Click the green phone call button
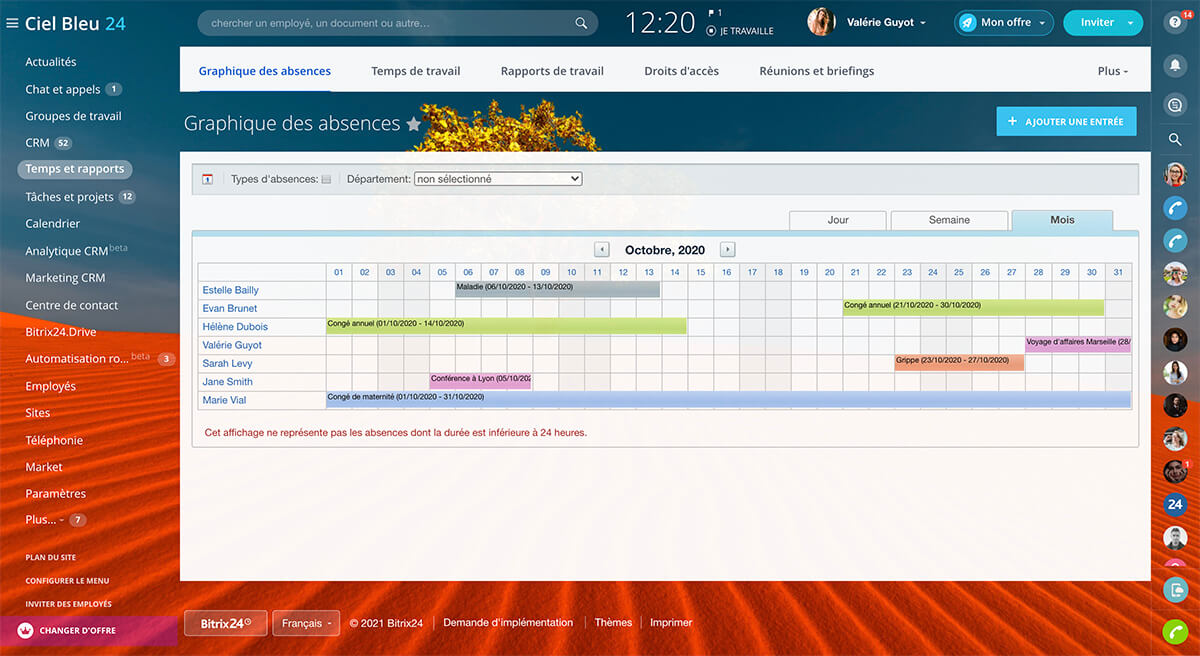Screen dimensions: 1200x656 pos(1175,632)
